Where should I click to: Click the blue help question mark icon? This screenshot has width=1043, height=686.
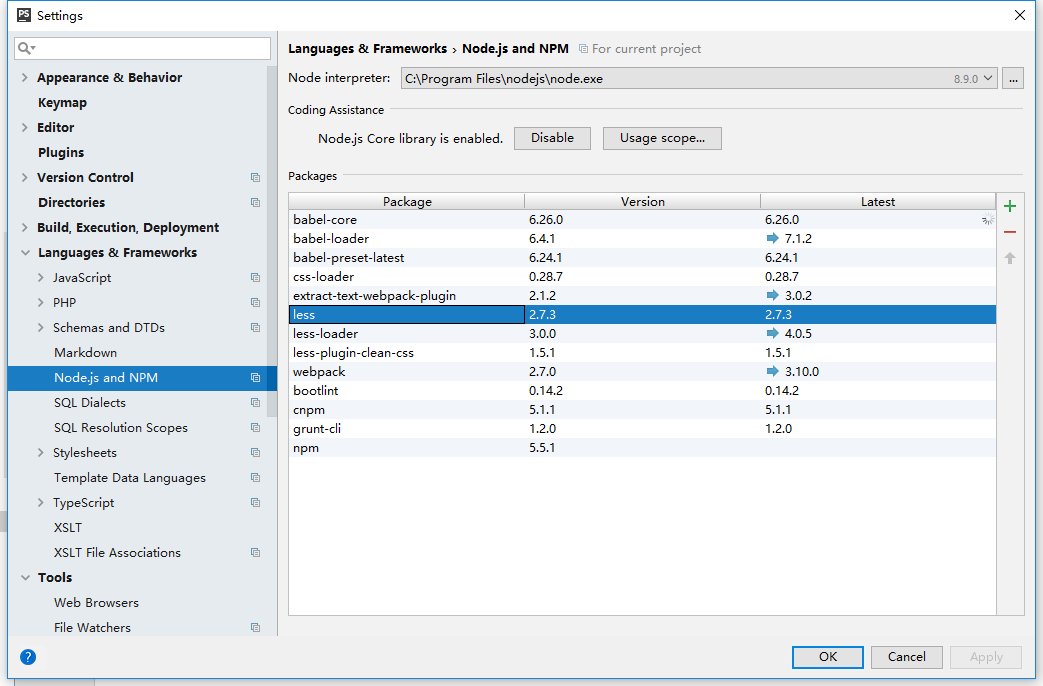click(28, 657)
